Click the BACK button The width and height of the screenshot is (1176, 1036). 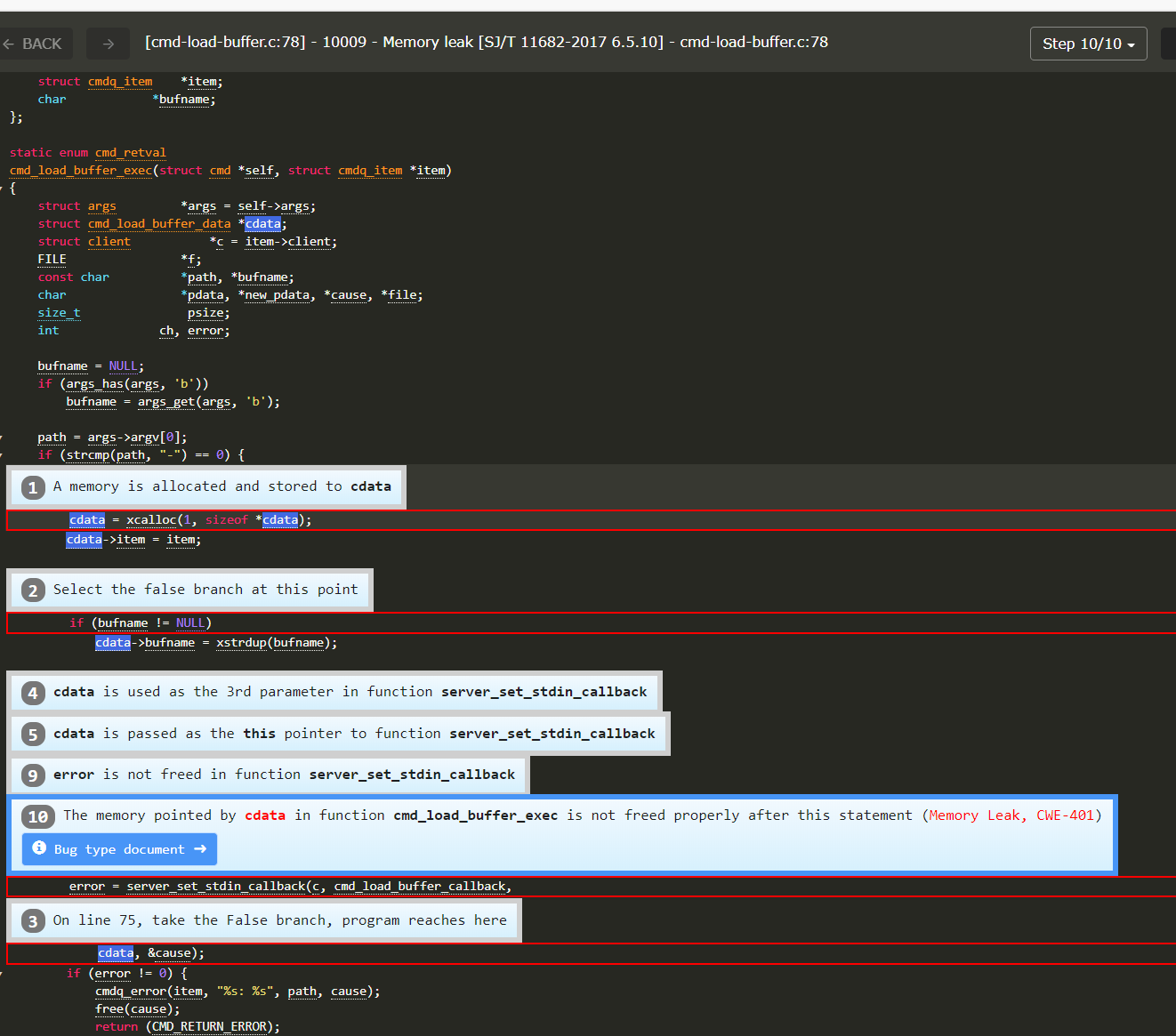(x=36, y=43)
